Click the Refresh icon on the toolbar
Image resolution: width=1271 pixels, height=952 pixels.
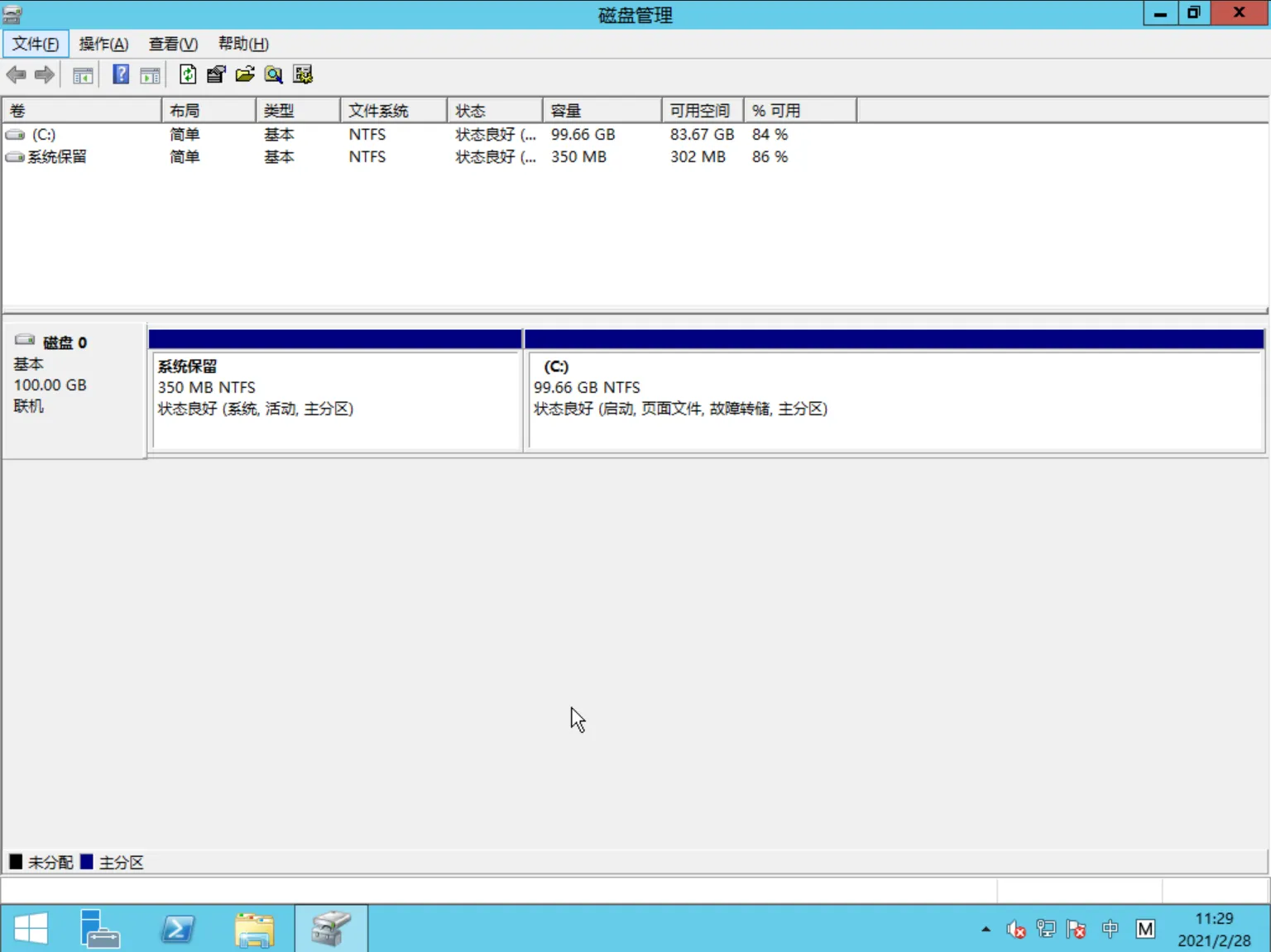[x=188, y=74]
